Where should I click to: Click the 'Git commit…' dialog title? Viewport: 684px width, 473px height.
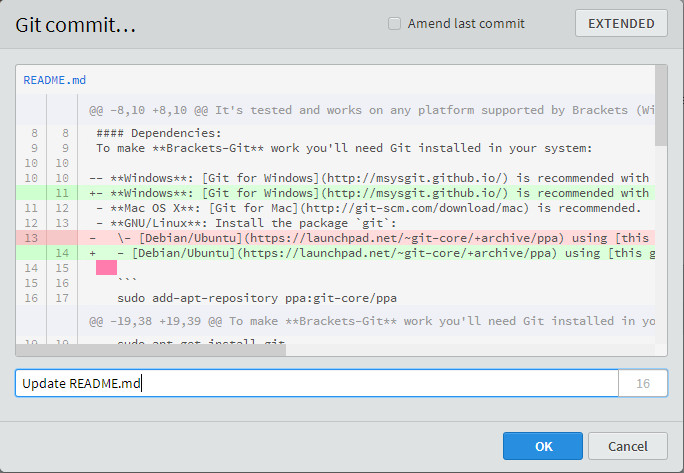pos(75,25)
